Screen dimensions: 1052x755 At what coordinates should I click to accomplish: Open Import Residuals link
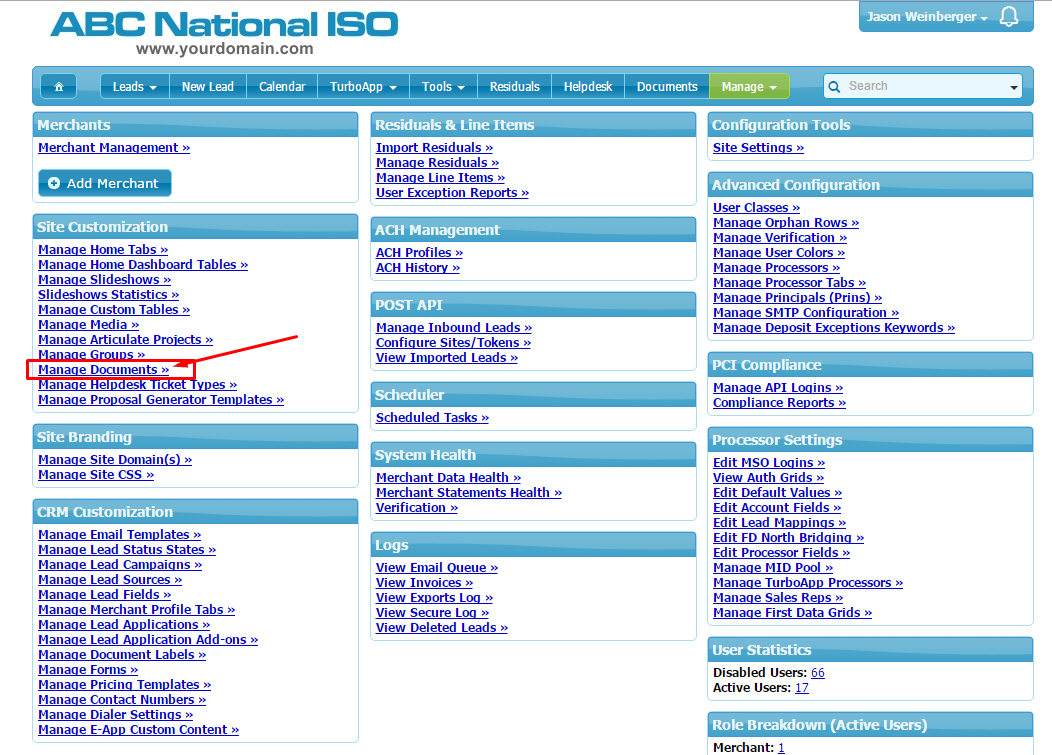pyautogui.click(x=434, y=148)
